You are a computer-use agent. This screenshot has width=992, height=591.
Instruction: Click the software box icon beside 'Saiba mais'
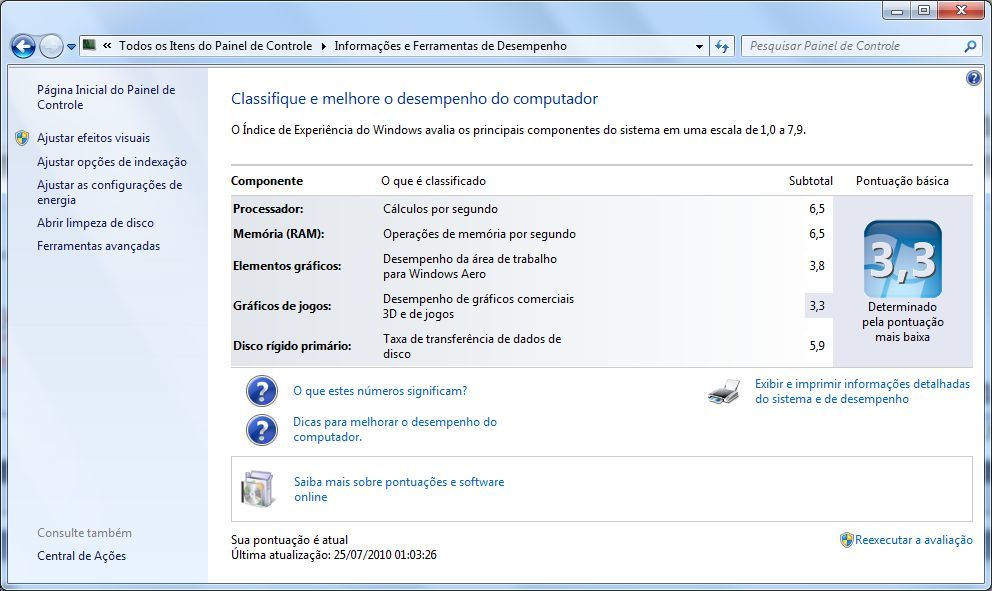pos(258,489)
